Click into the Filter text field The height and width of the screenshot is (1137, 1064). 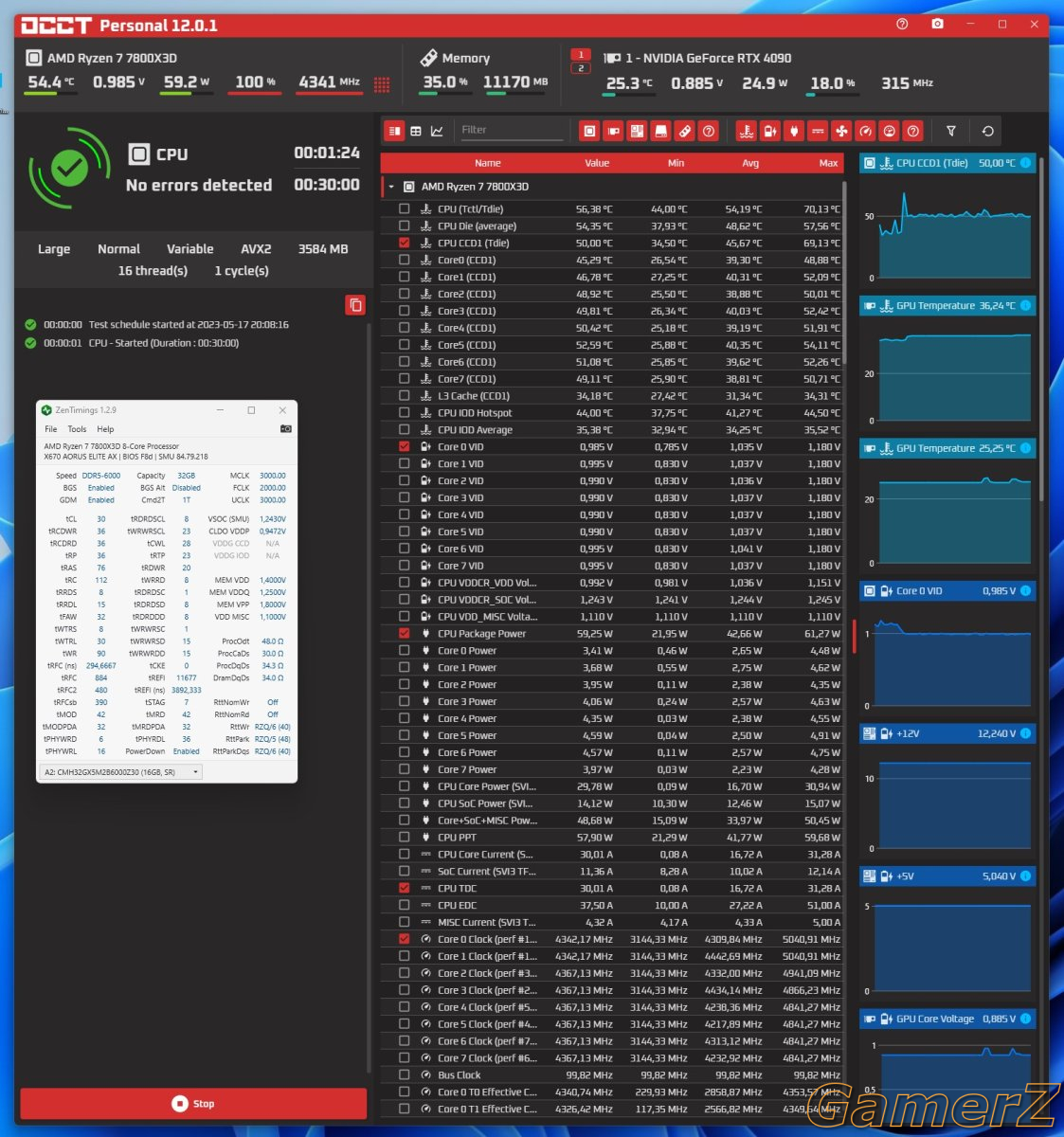[511, 131]
